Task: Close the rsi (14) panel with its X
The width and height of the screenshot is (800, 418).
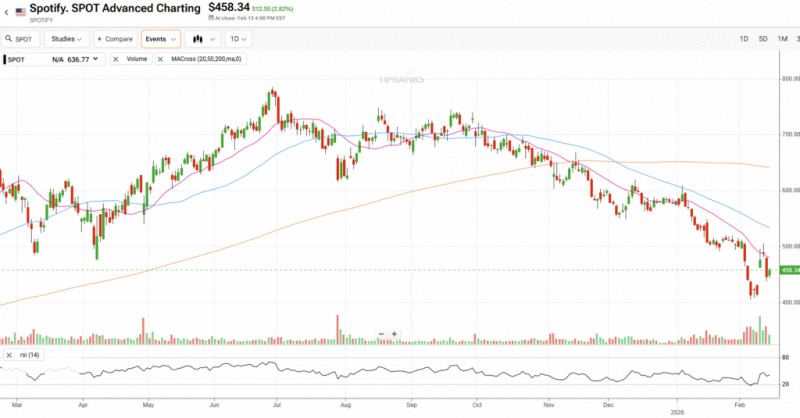Action: click(x=7, y=355)
